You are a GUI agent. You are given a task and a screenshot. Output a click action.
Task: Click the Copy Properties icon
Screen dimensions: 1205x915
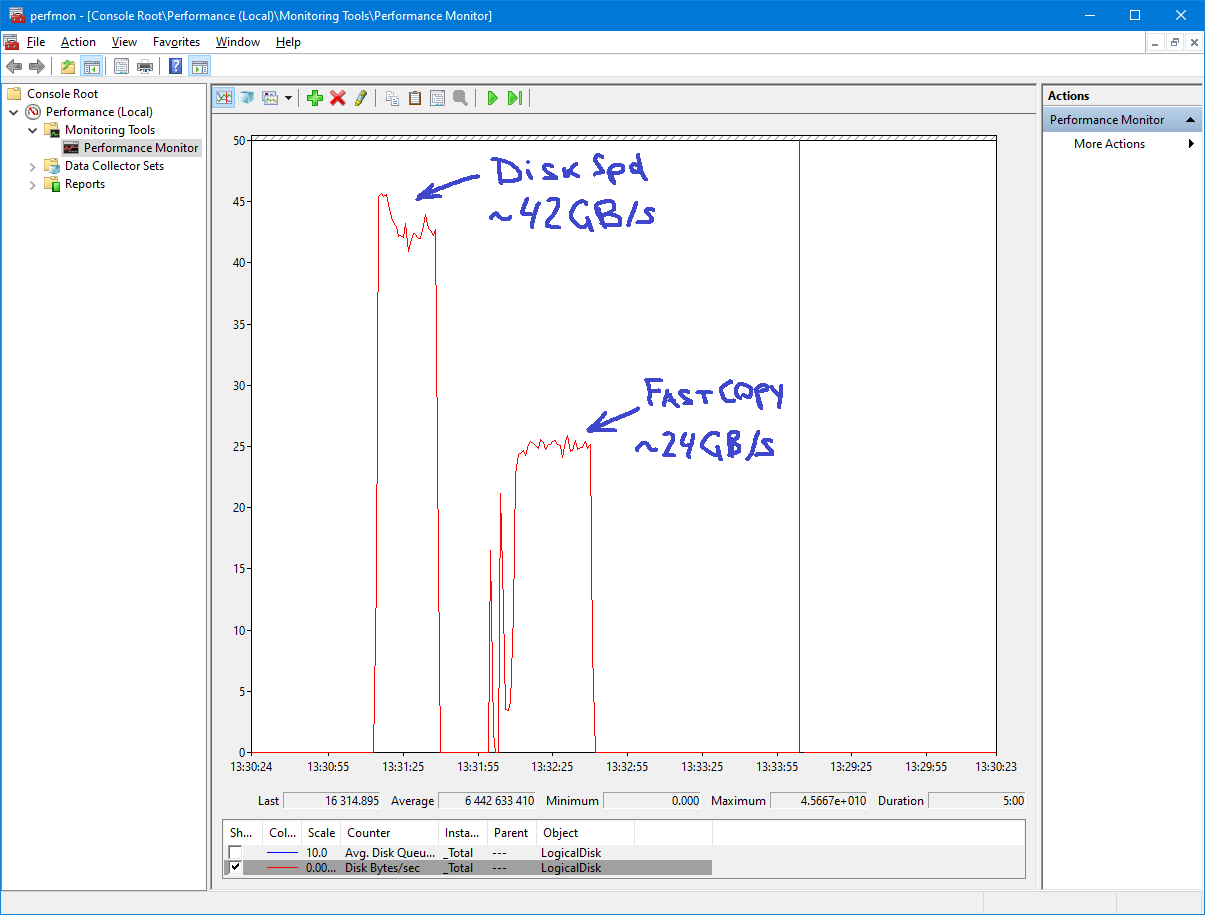pos(391,97)
